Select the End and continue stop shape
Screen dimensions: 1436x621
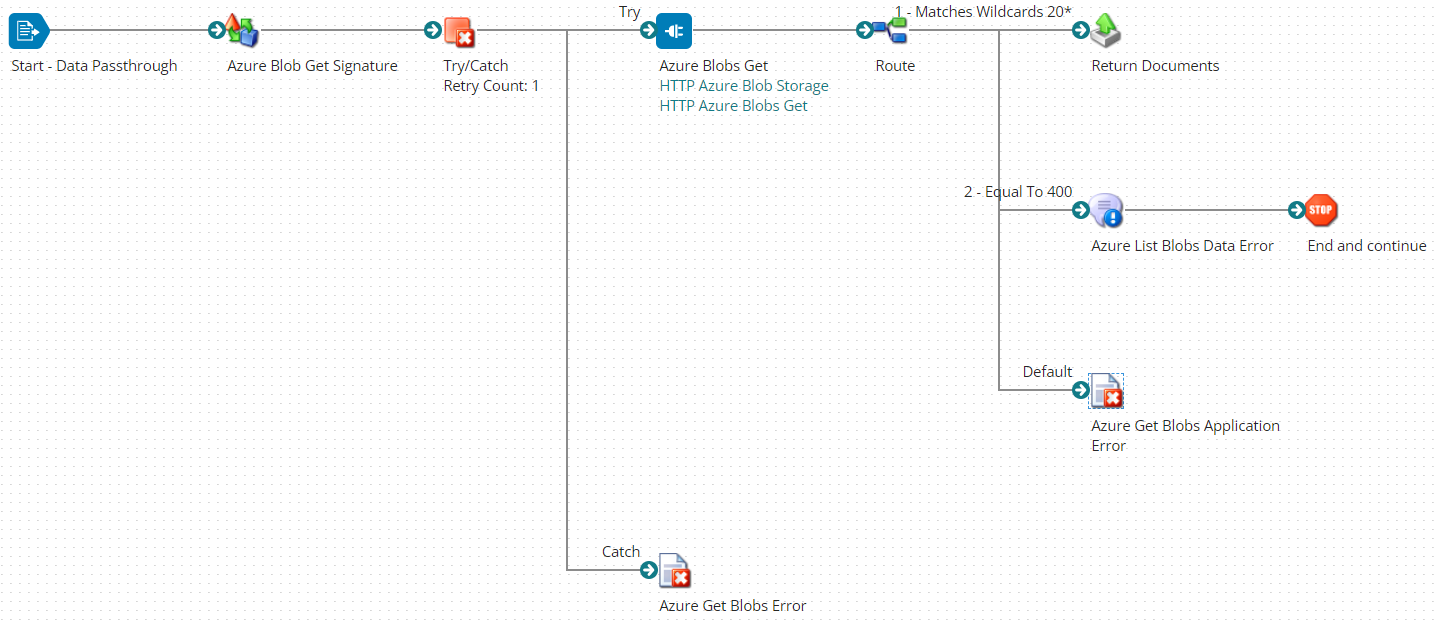pos(1320,211)
